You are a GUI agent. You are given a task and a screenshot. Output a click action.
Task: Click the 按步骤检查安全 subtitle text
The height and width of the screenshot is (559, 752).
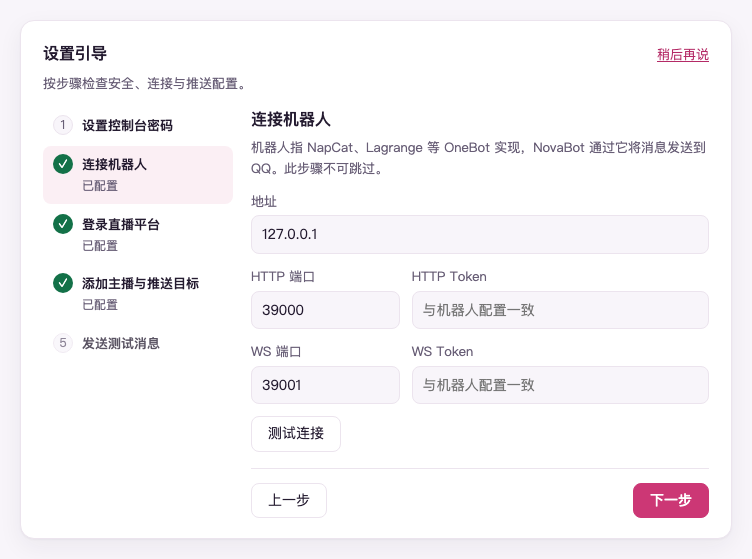pos(145,83)
